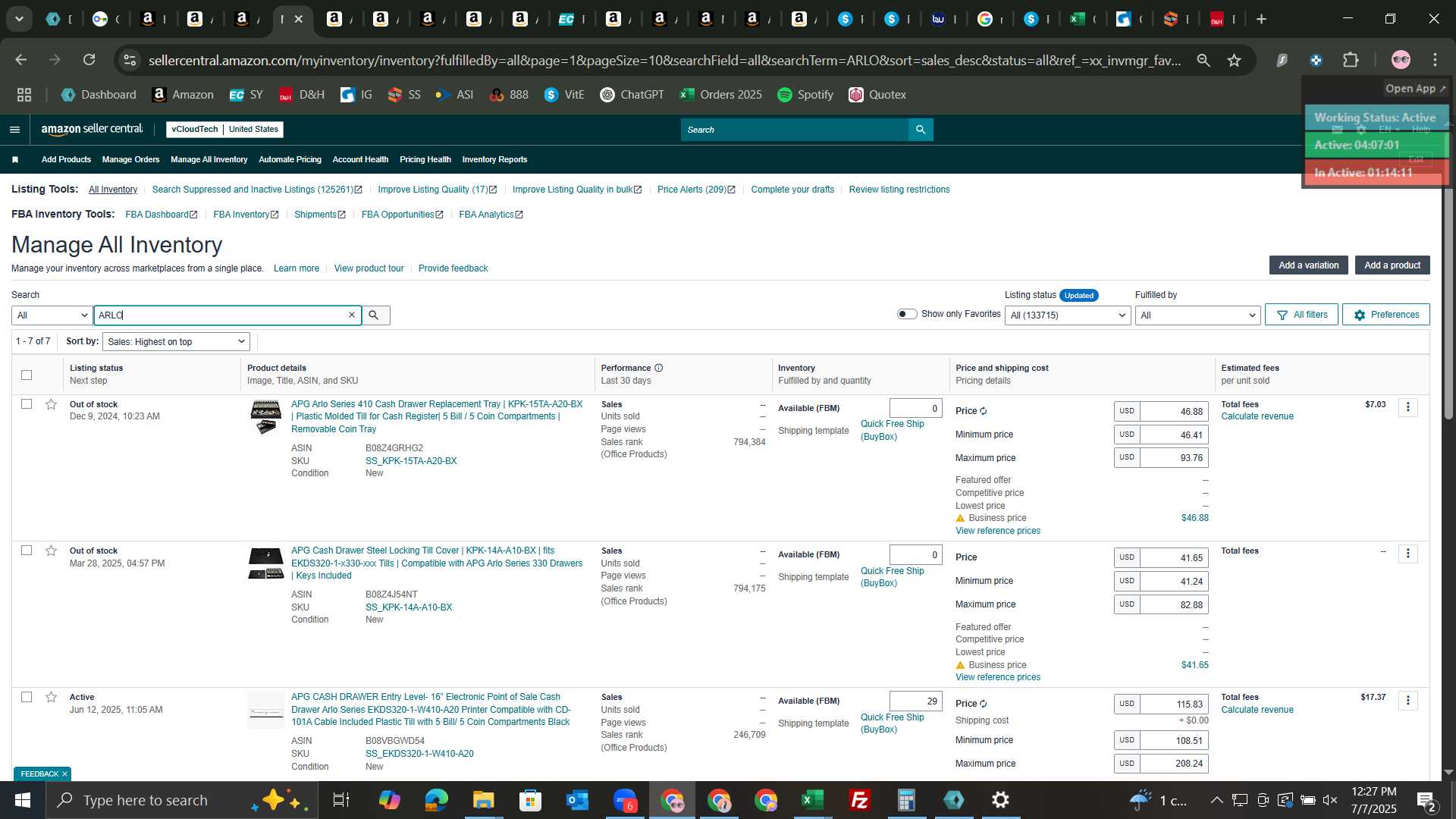Select the EKDS320-1-W410-A20 listing checkbox
Image resolution: width=1456 pixels, height=819 pixels.
[x=27, y=697]
